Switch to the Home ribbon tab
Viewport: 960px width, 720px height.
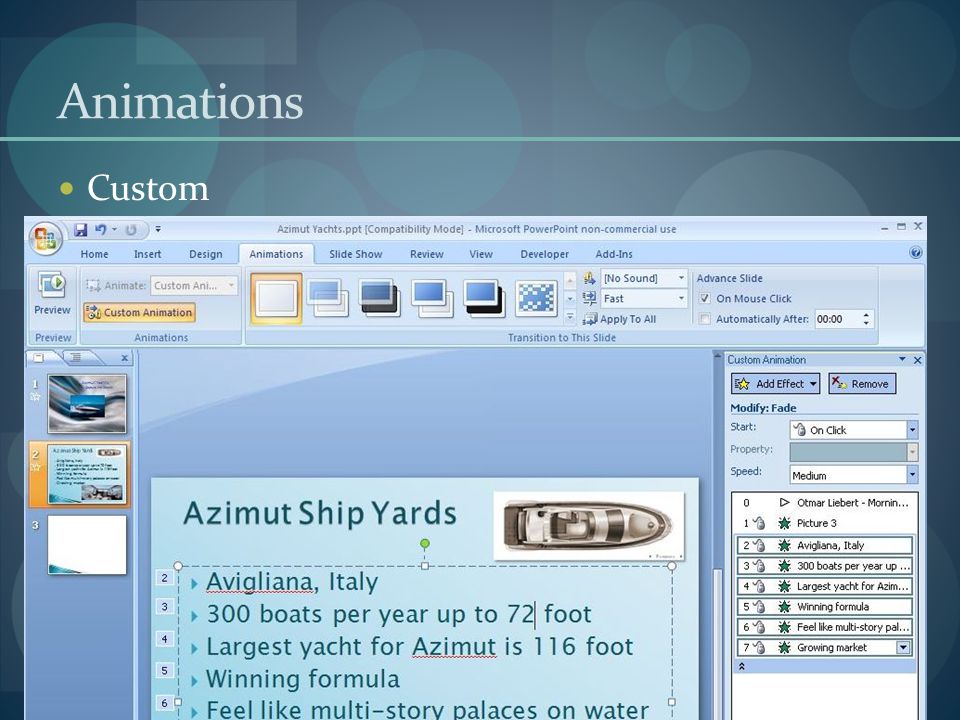tap(94, 254)
